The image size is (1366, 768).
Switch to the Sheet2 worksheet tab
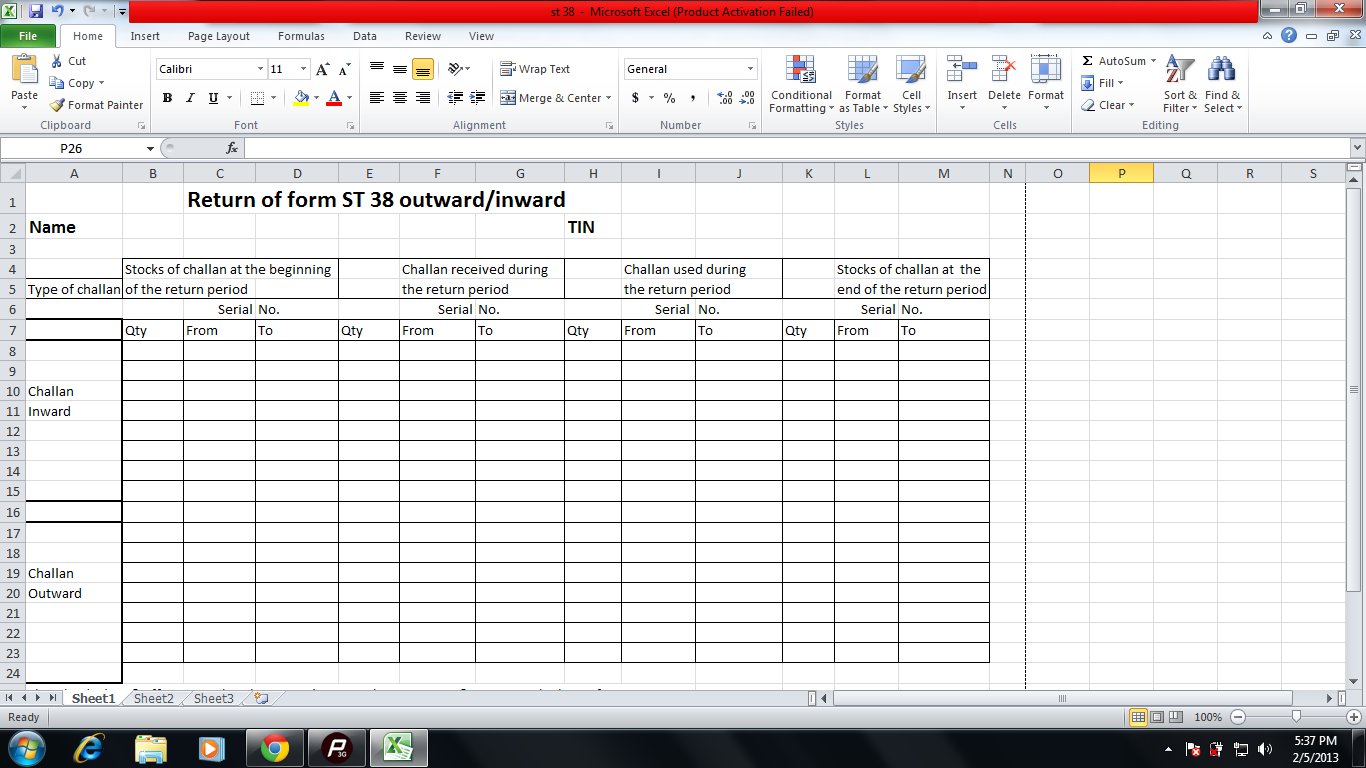pos(153,698)
